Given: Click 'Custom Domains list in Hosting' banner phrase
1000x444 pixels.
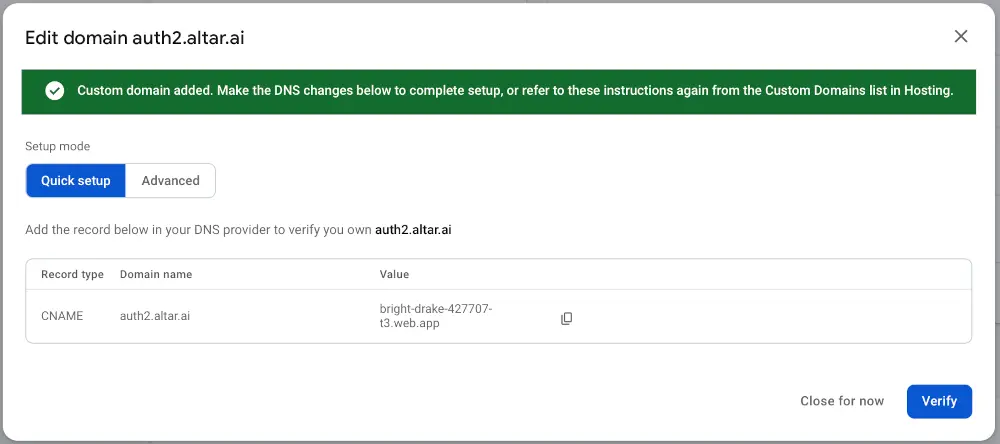Looking at the screenshot, I should (x=858, y=91).
